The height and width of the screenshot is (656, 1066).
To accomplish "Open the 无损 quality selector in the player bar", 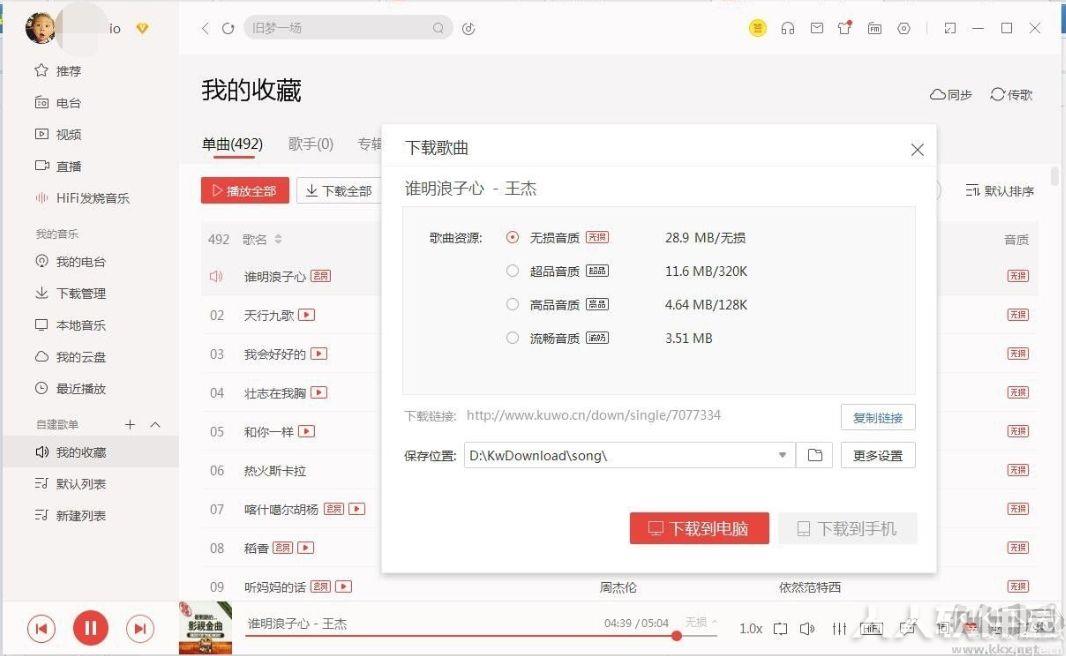I will tap(701, 622).
